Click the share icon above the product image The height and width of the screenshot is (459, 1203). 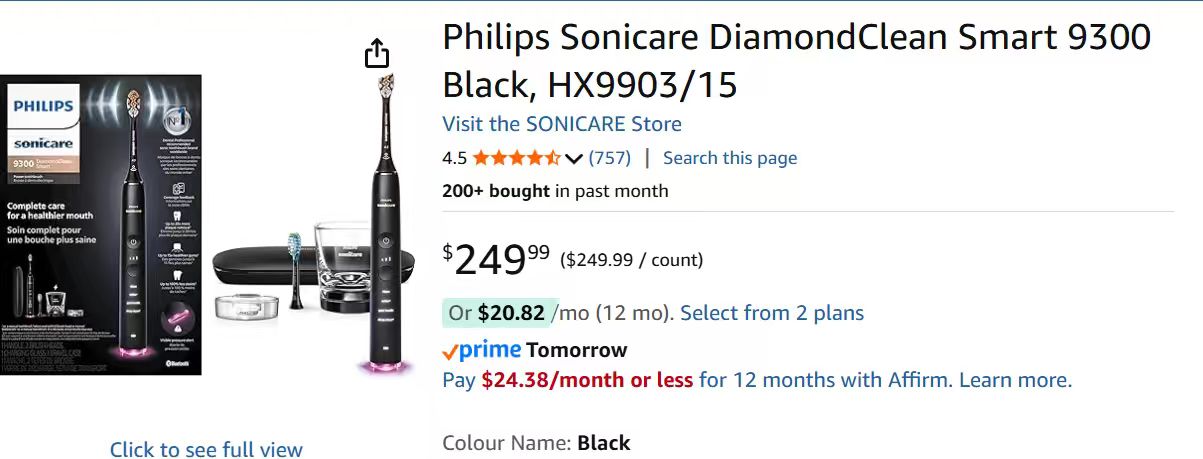[x=376, y=53]
